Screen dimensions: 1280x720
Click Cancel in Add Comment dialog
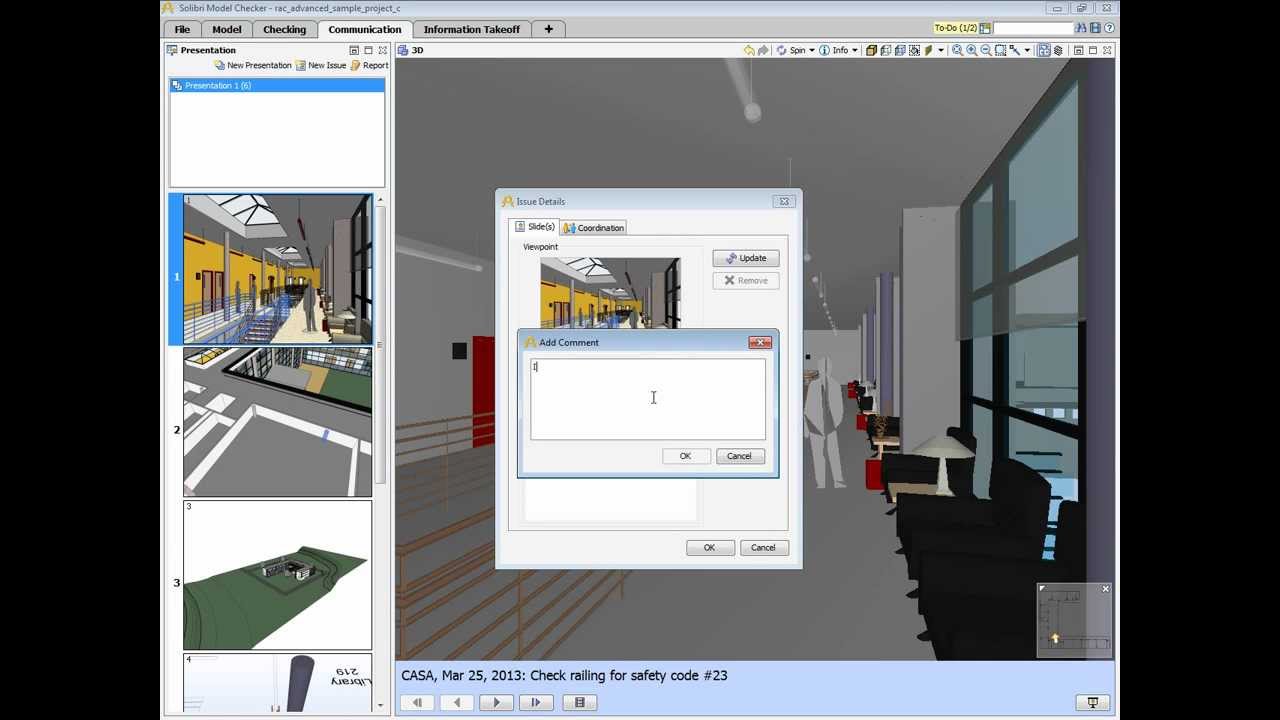[739, 456]
